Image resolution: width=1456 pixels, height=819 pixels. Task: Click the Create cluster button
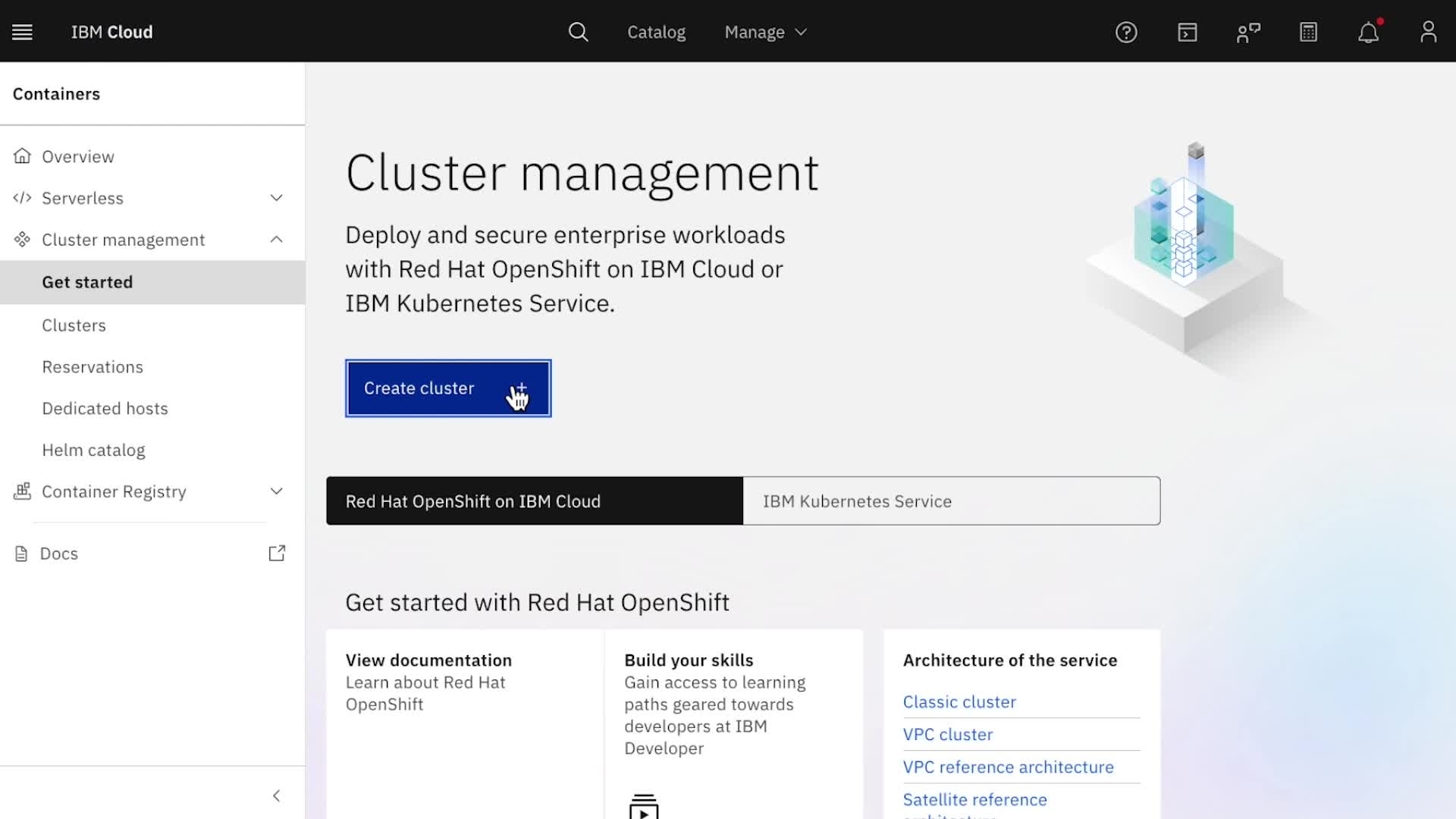[447, 388]
